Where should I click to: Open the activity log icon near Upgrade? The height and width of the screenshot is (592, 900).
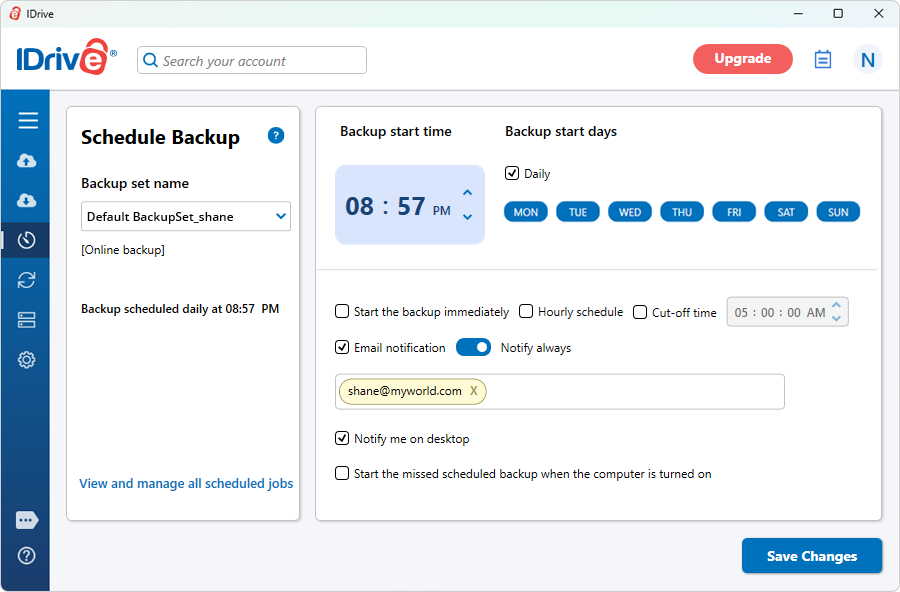(823, 60)
